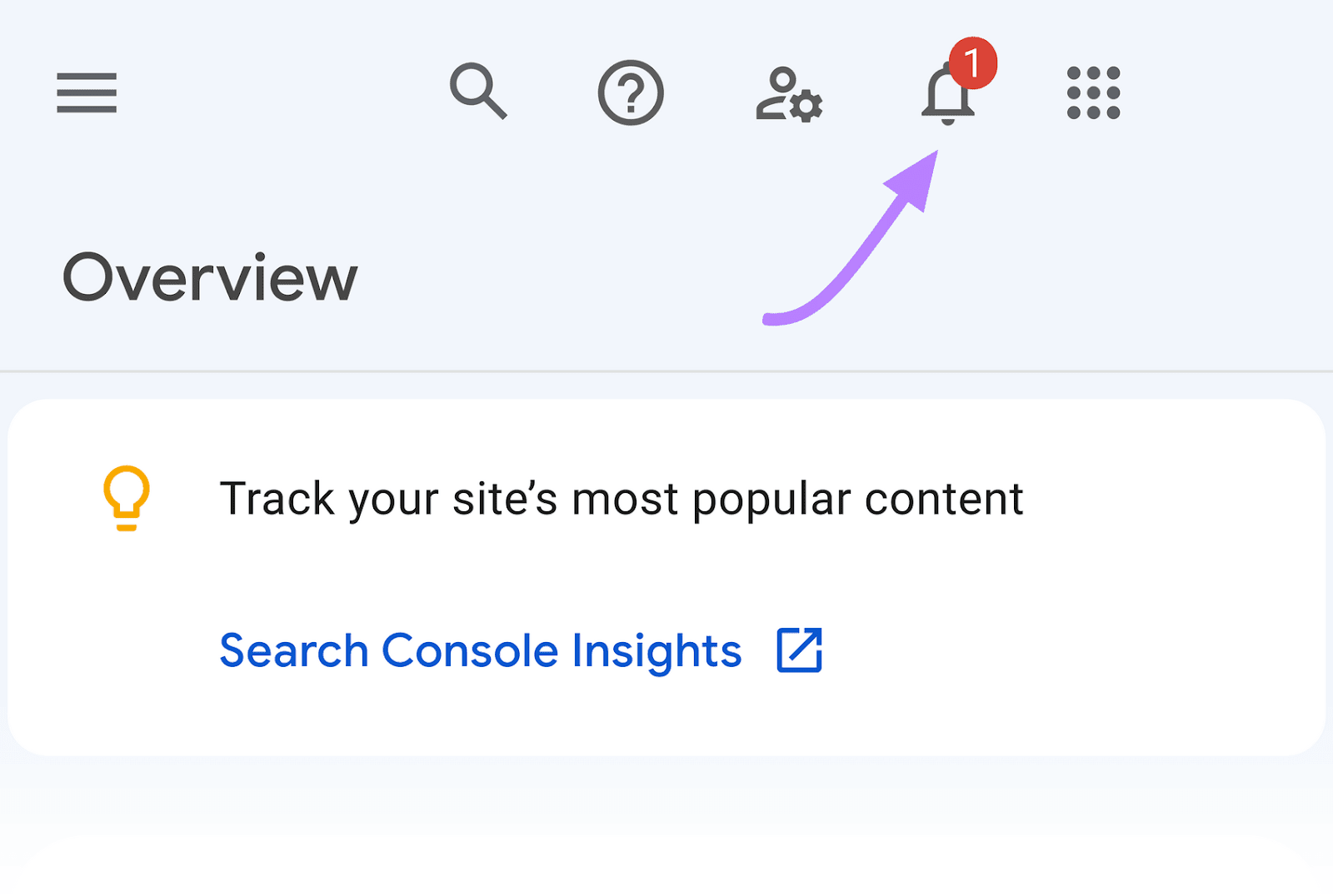The height and width of the screenshot is (896, 1333).
Task: Check the unread alert on the bell icon
Action: tap(974, 62)
